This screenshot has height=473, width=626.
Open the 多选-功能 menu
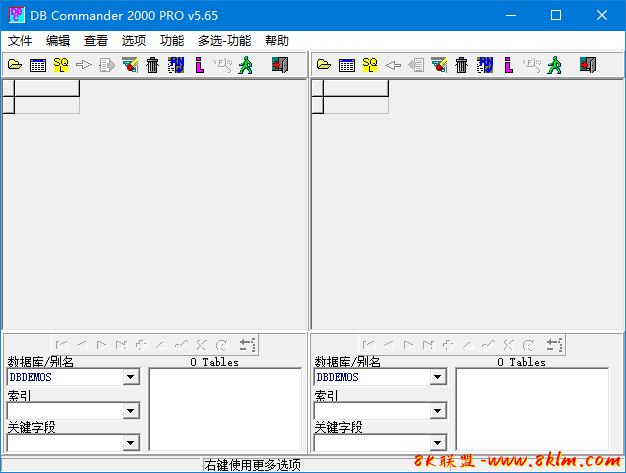point(224,41)
